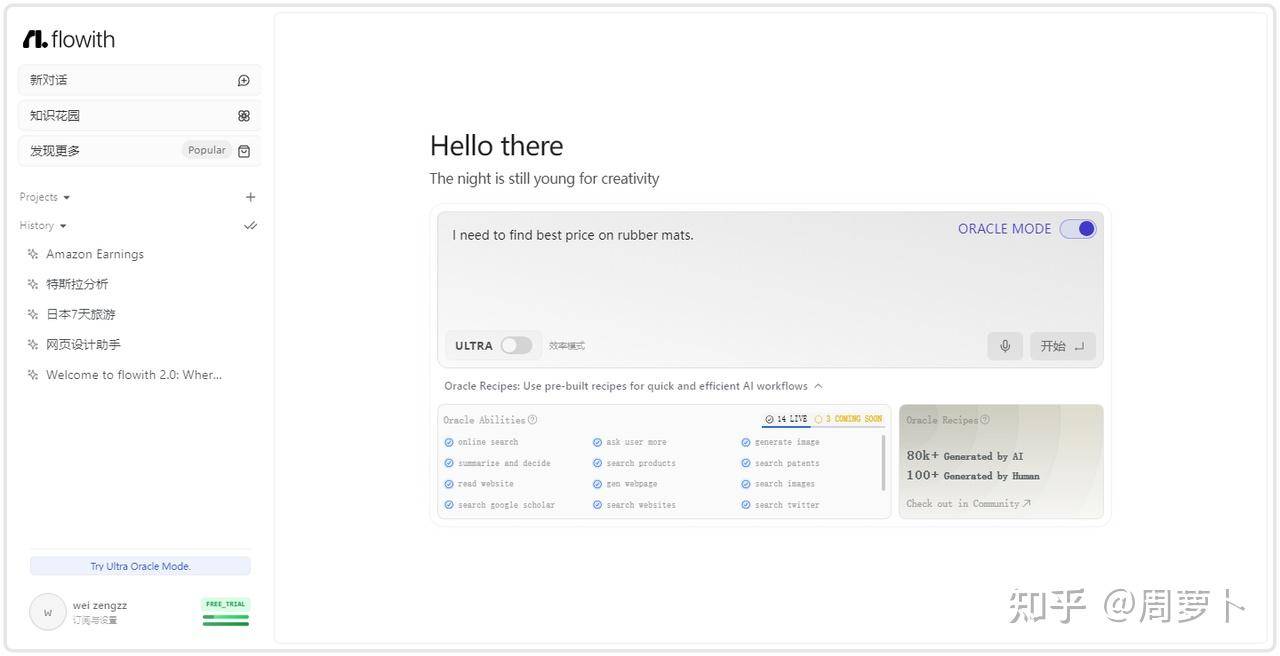Click the abilities list scrollbar
Image resolution: width=1280 pixels, height=656 pixels.
point(883,462)
